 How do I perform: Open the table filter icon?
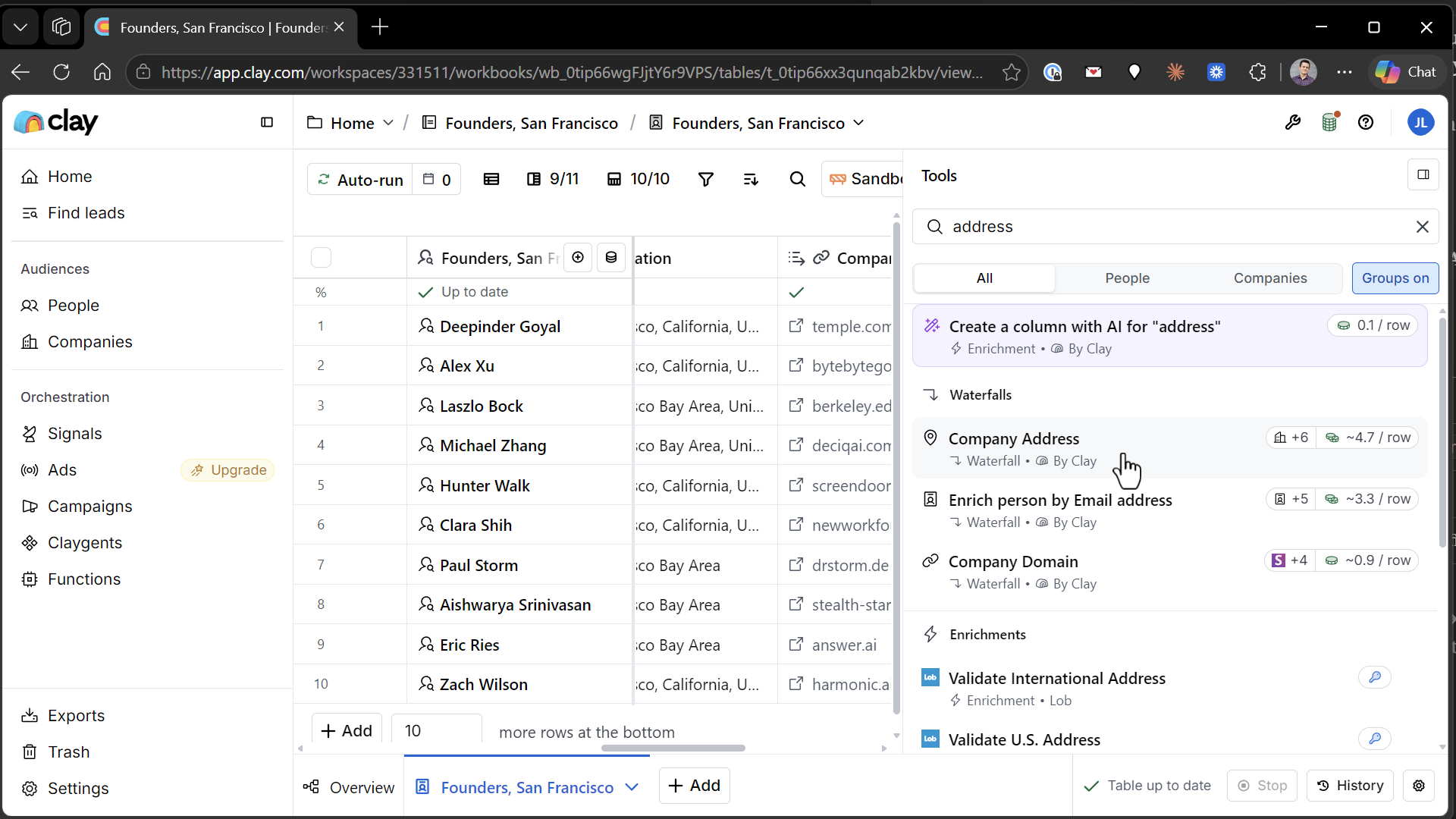pos(705,180)
